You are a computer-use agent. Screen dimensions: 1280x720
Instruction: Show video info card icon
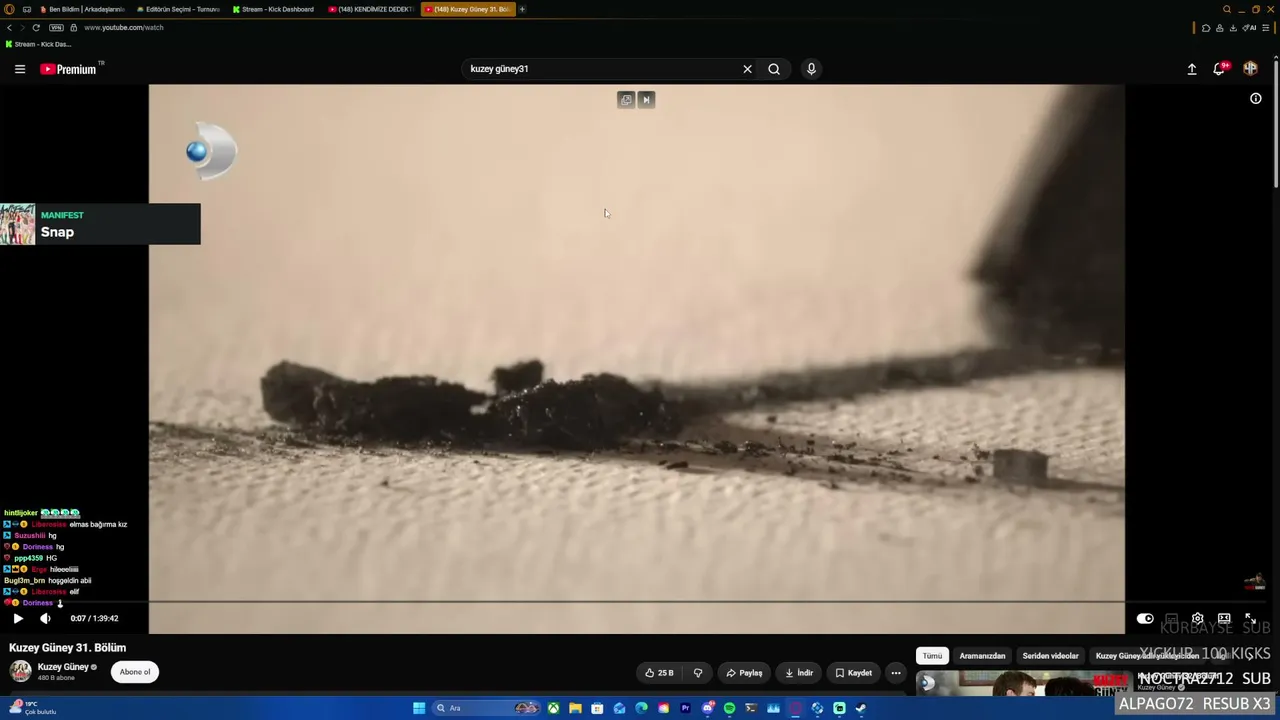[1256, 98]
